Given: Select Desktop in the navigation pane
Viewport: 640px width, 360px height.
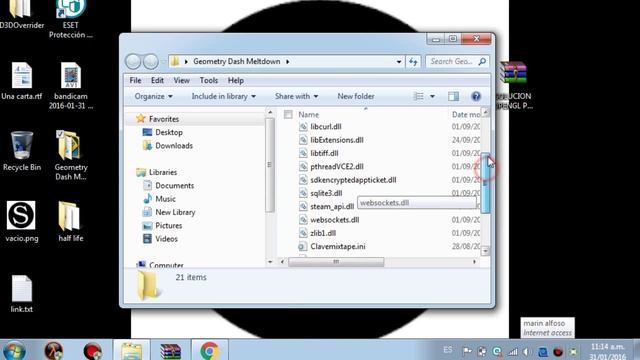Looking at the screenshot, I should (x=169, y=132).
